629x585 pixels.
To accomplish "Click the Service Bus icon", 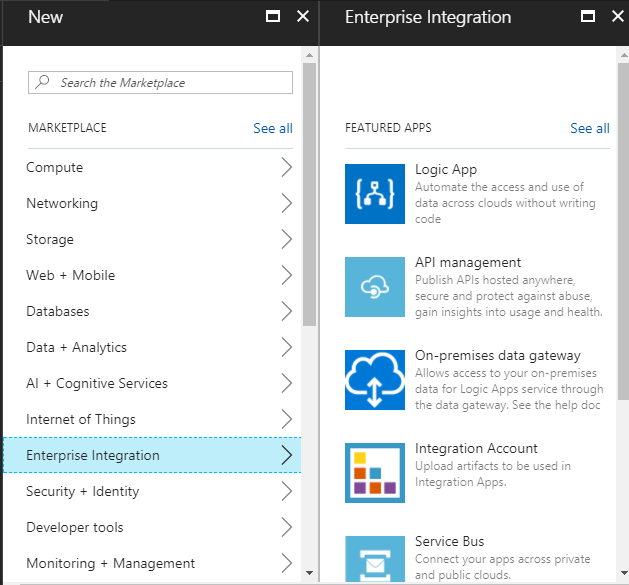I will coord(375,560).
